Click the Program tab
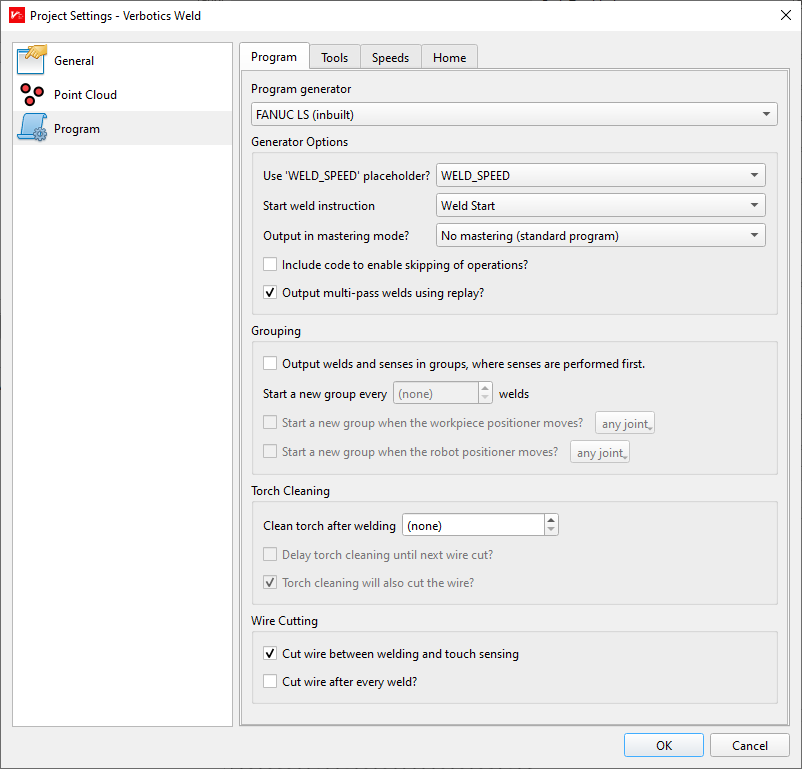This screenshot has height=769, width=802. click(274, 56)
